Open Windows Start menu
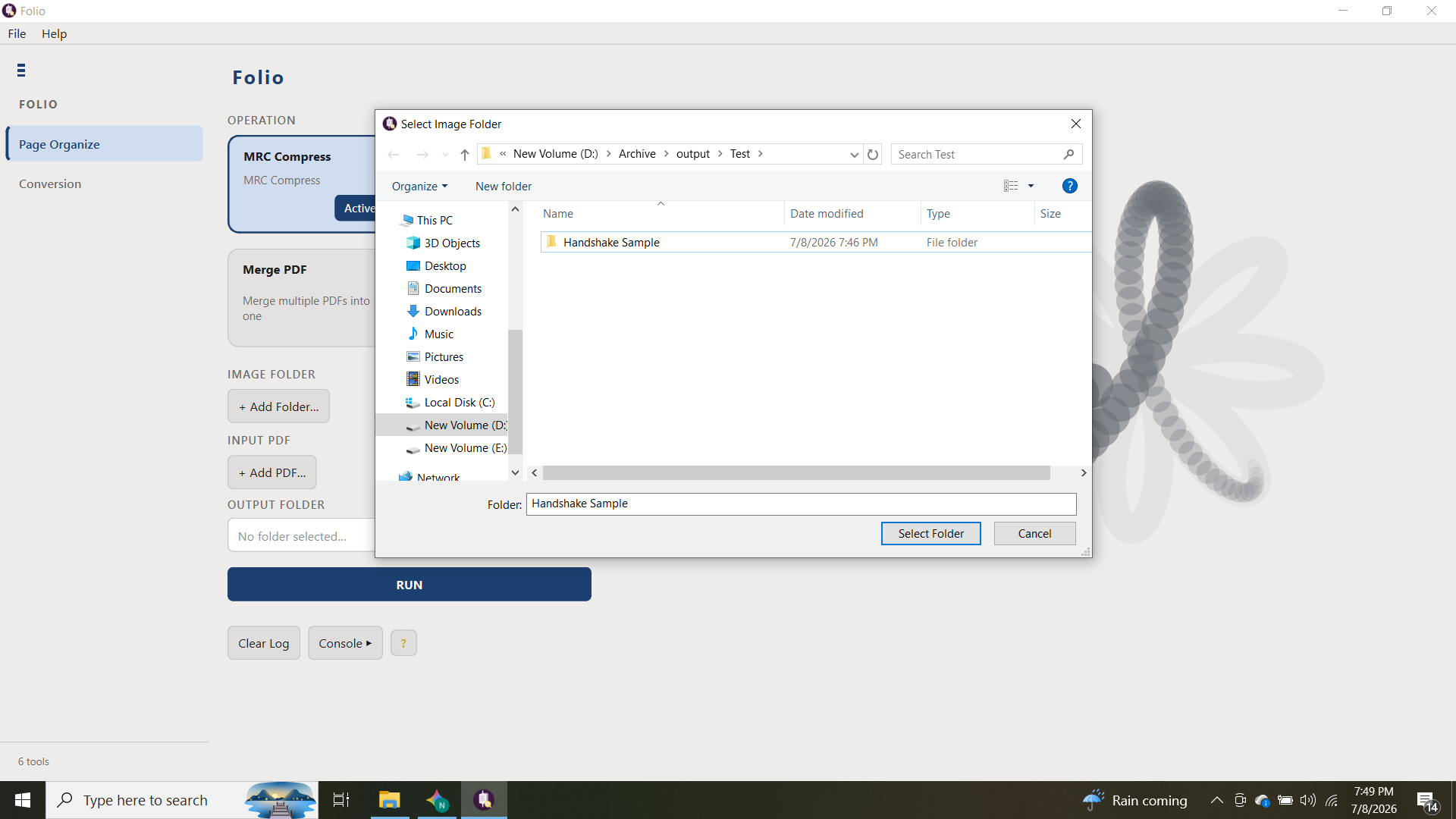Image resolution: width=1456 pixels, height=819 pixels. tap(23, 800)
